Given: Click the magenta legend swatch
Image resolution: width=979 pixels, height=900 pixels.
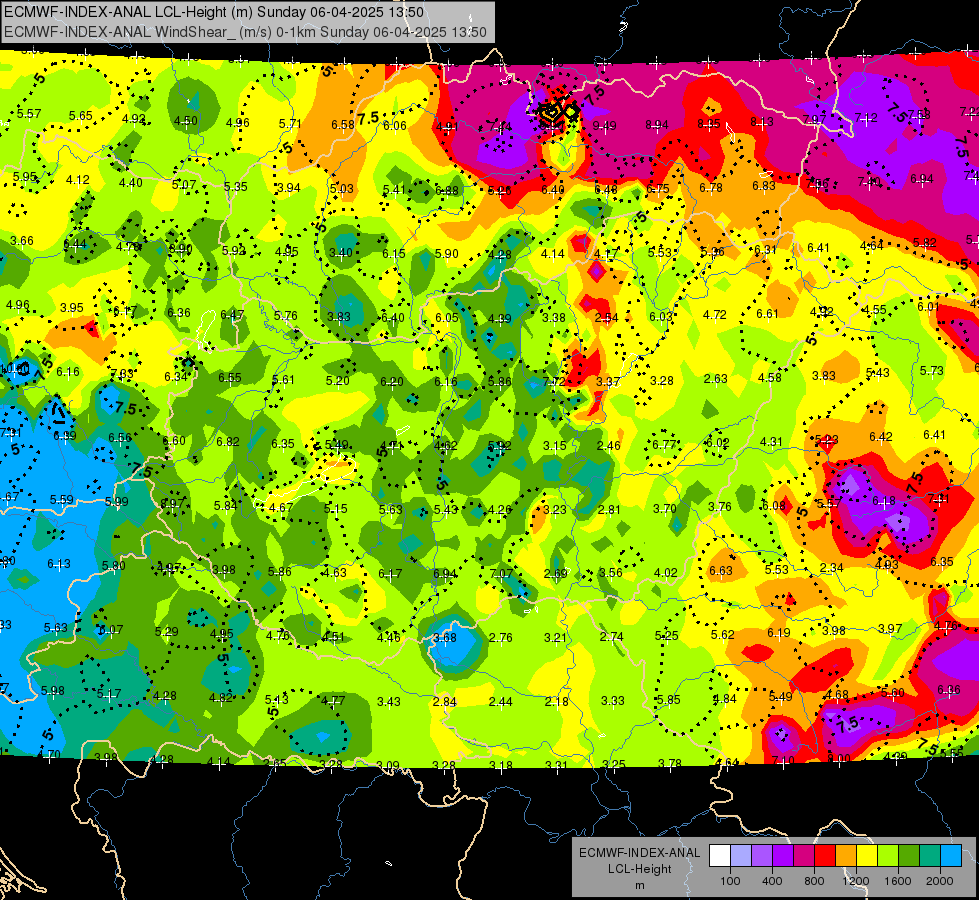Looking at the screenshot, I should (x=804, y=856).
